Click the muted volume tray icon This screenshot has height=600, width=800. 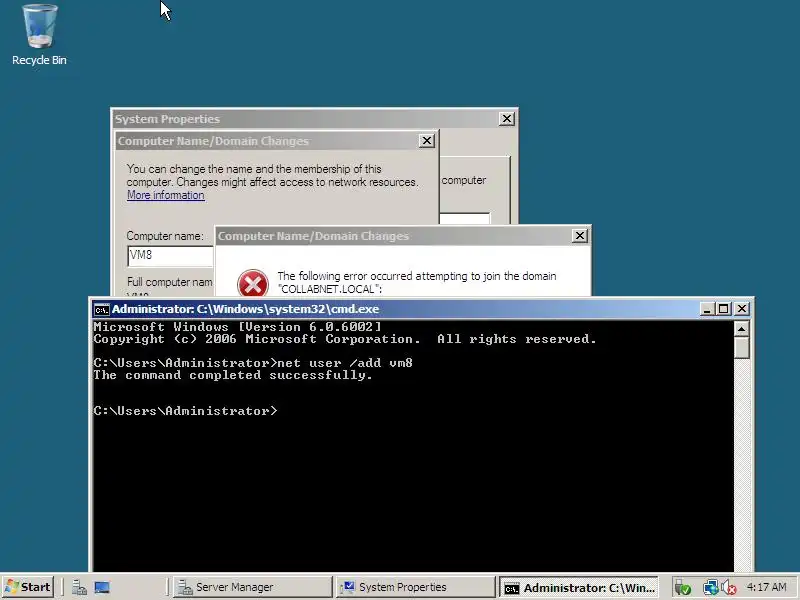[729, 588]
